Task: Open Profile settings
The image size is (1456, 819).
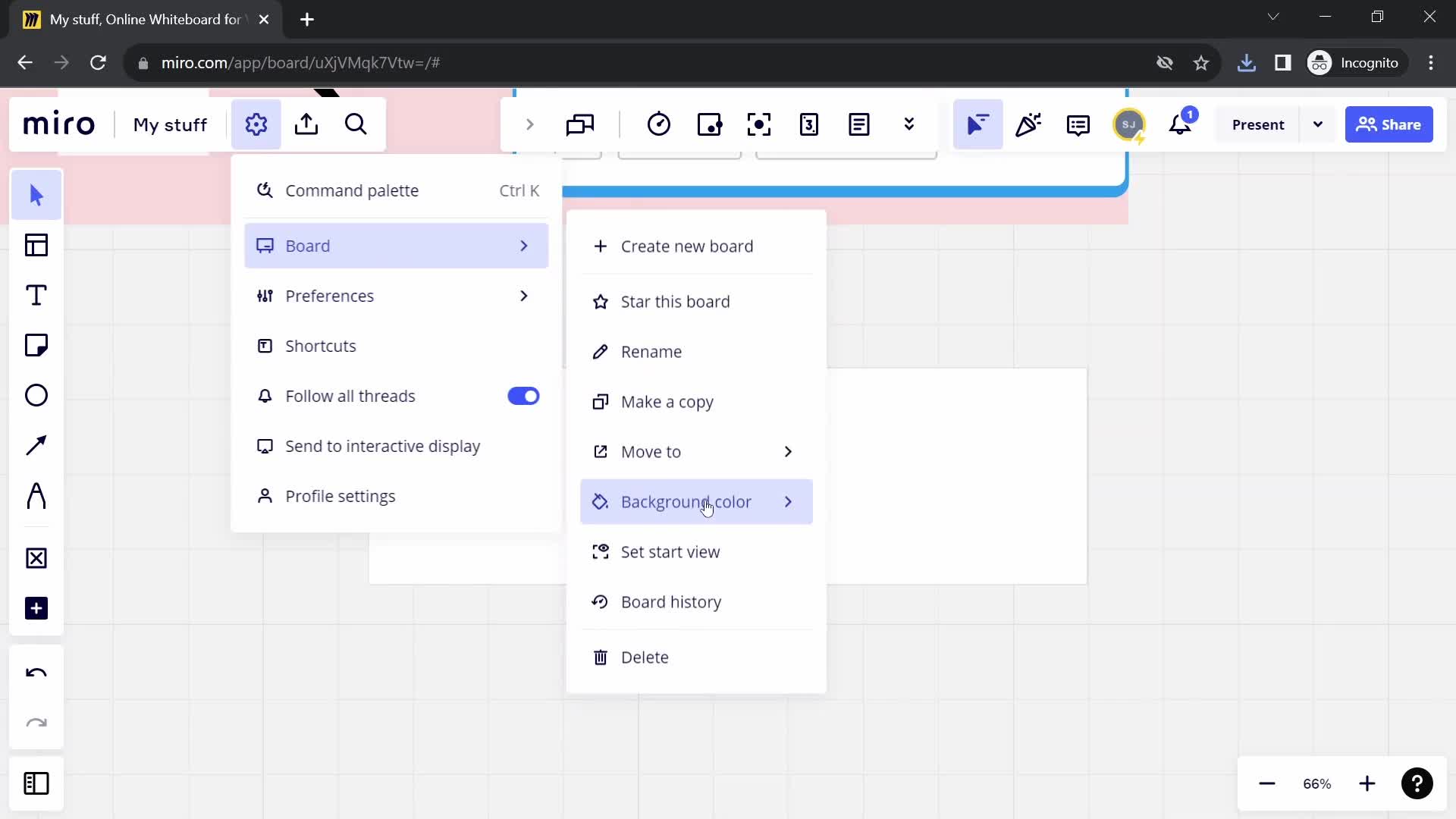Action: pyautogui.click(x=396, y=496)
